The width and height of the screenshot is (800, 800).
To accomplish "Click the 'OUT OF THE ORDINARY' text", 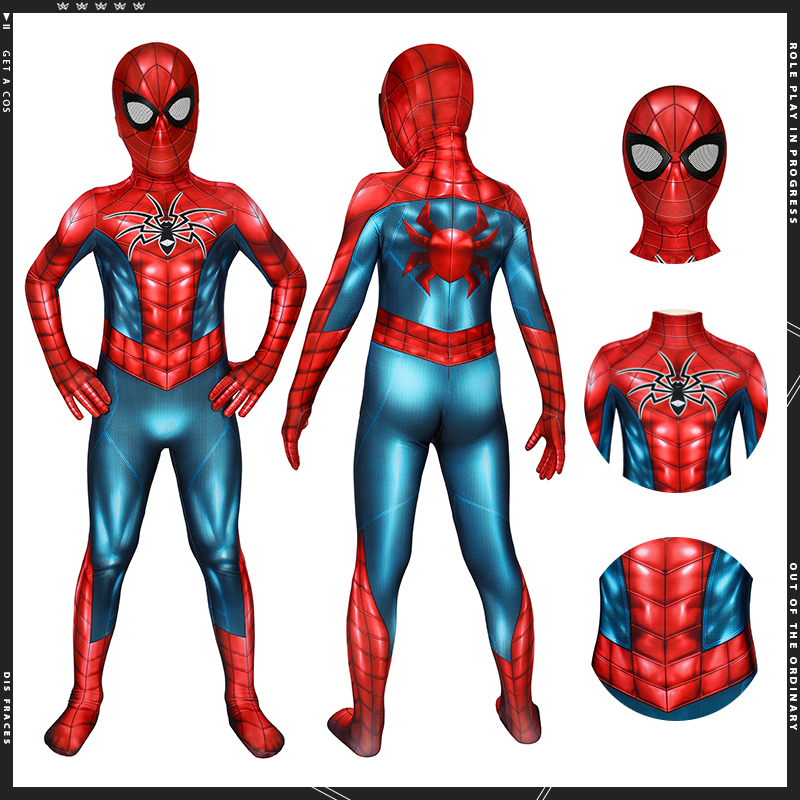I will [x=793, y=646].
